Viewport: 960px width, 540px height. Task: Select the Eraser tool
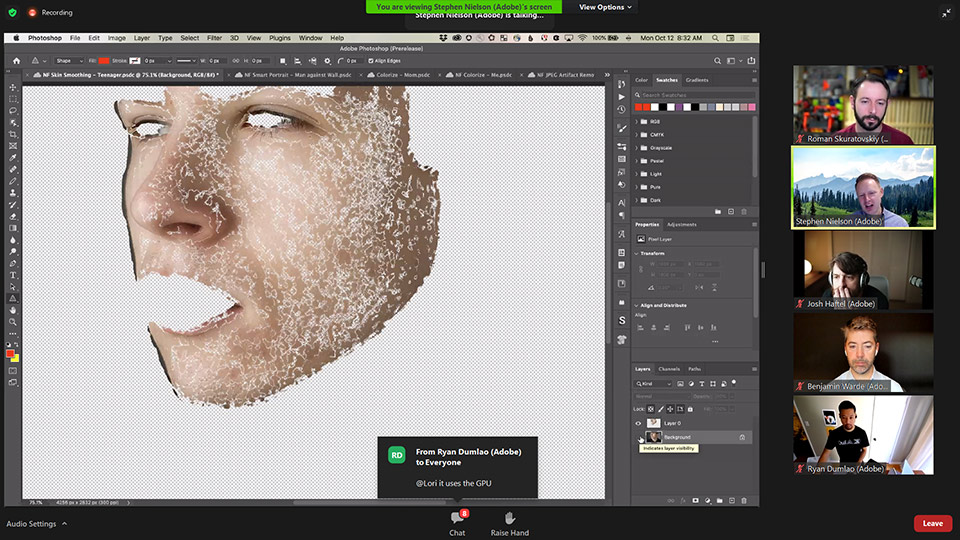tap(13, 217)
